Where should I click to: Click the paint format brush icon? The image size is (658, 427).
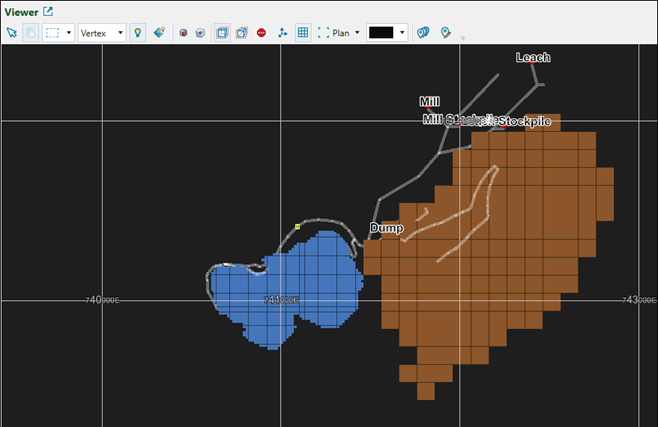160,32
